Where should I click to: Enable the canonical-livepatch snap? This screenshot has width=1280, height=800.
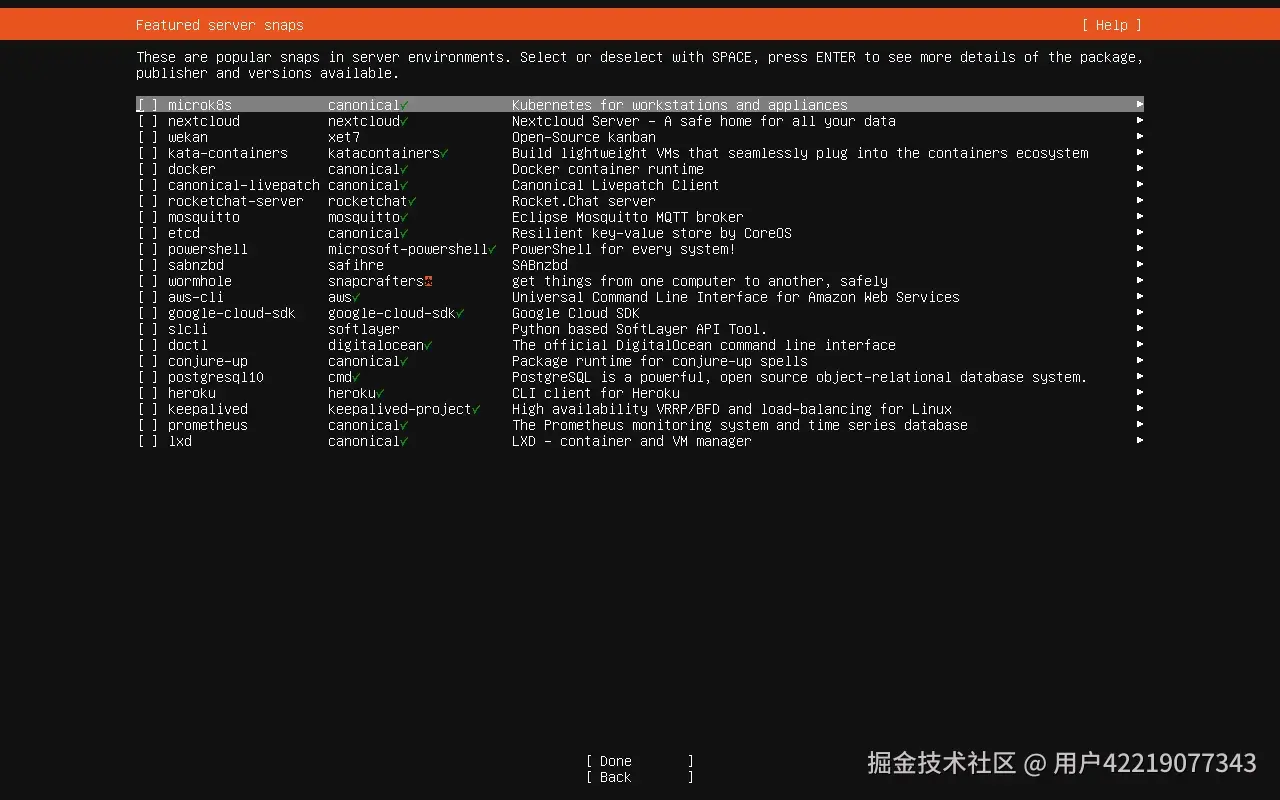click(x=145, y=185)
